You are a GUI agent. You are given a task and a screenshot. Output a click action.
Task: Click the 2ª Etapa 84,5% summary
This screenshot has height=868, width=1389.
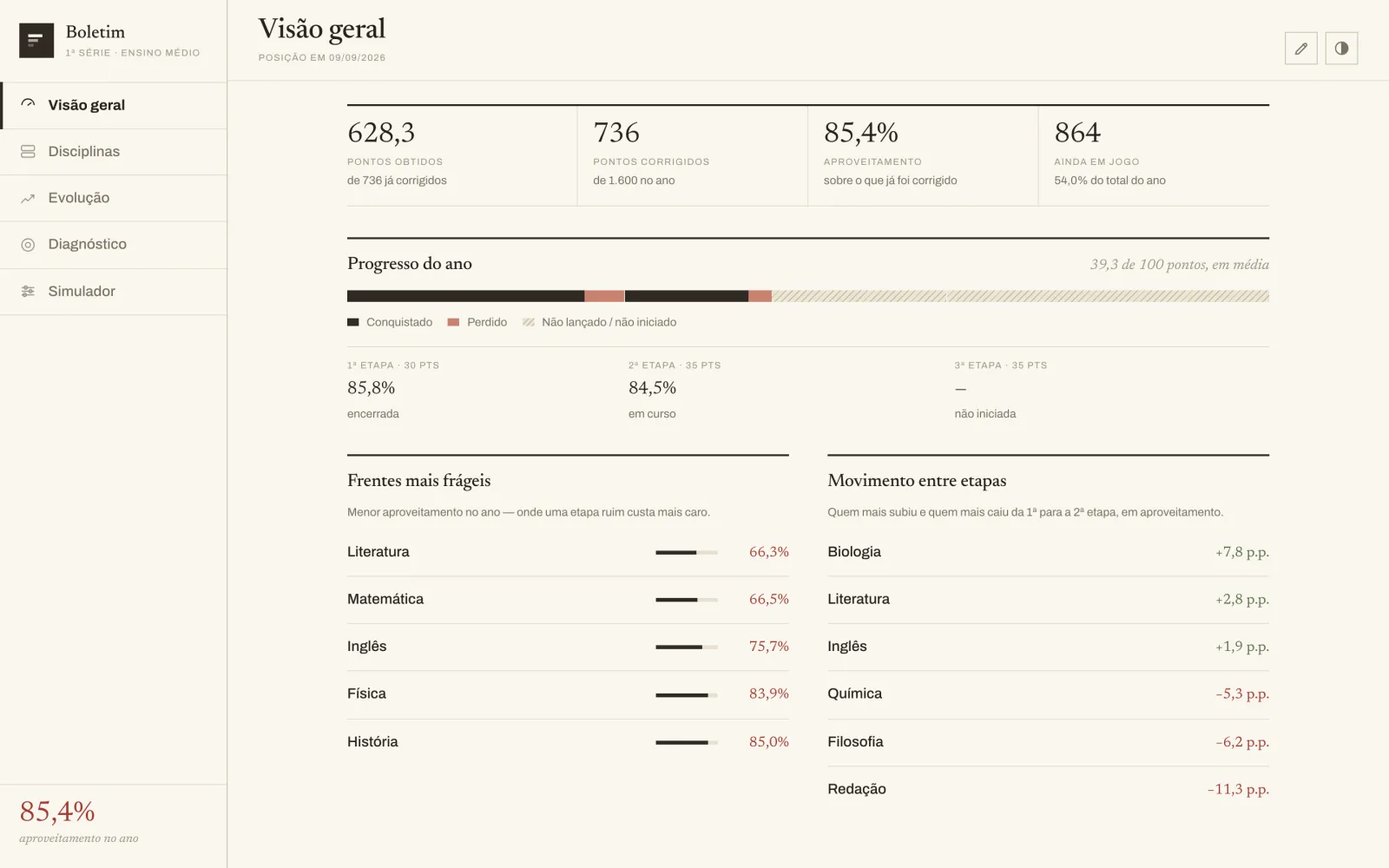pyautogui.click(x=675, y=389)
